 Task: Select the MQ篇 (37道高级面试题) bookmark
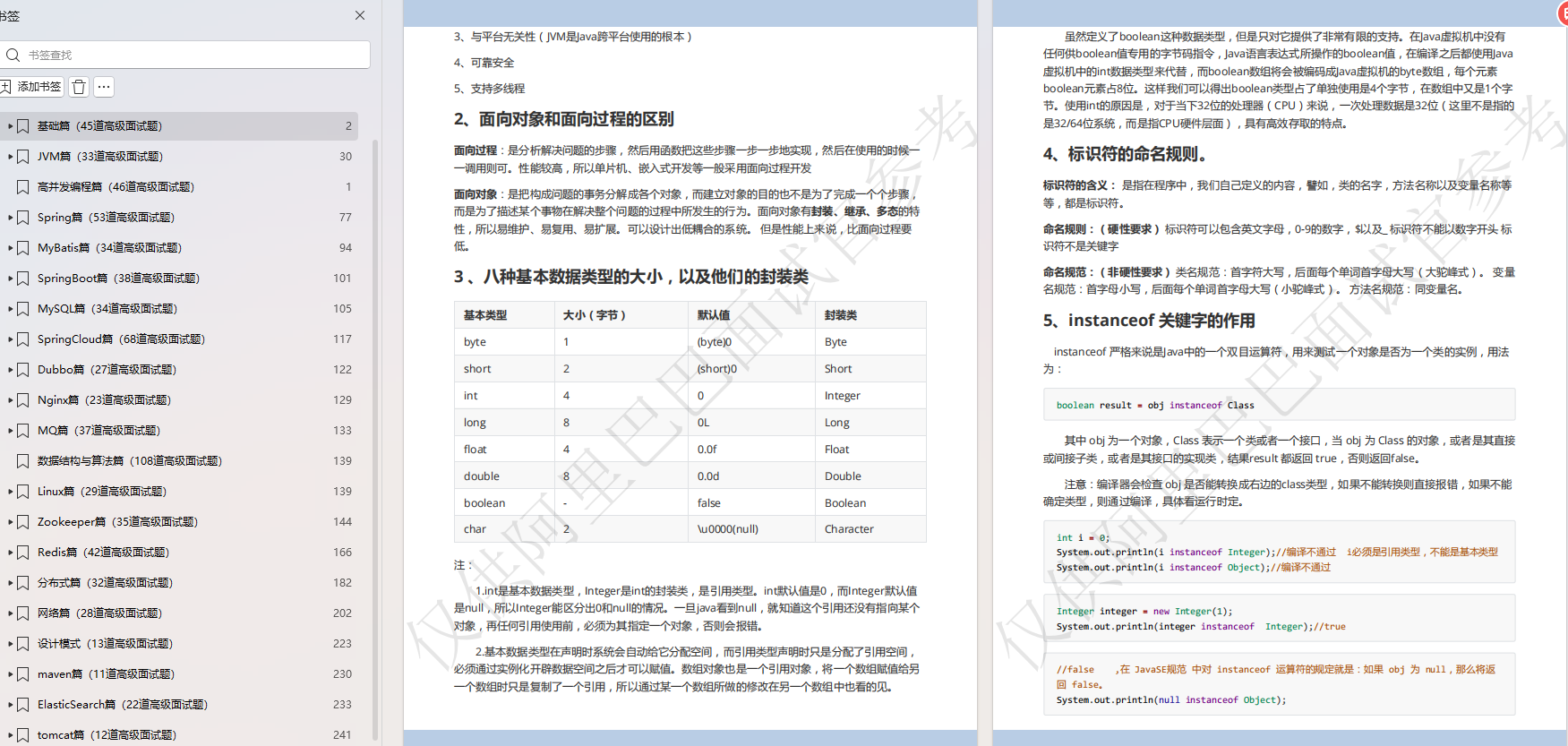99,431
